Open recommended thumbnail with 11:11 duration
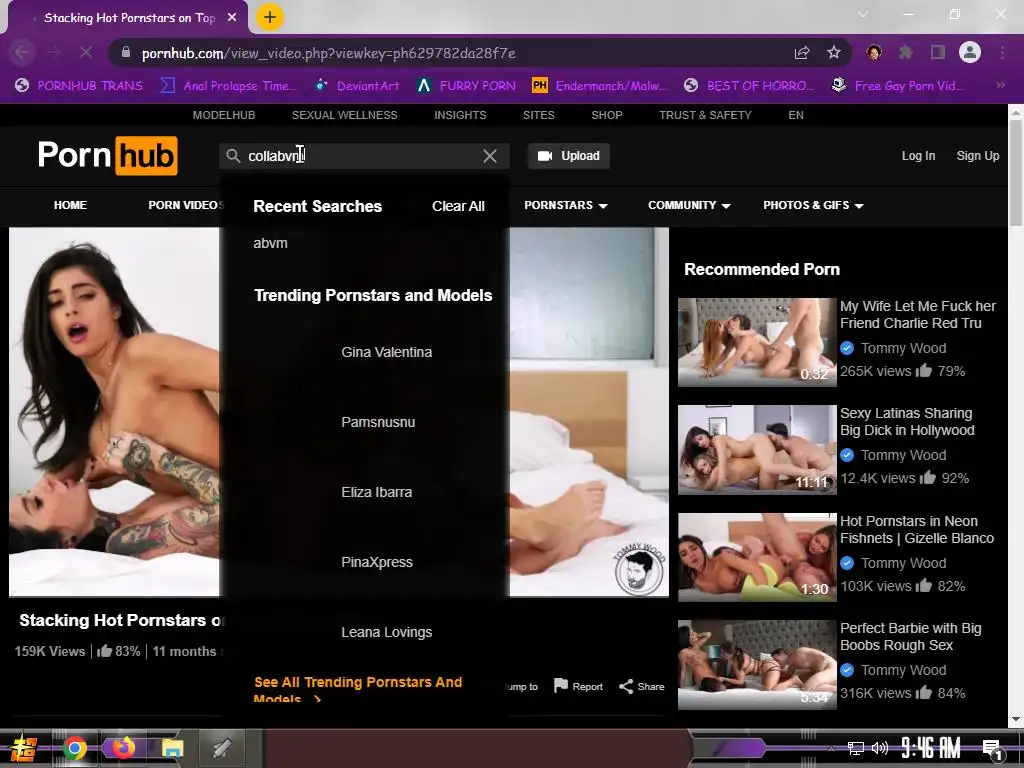This screenshot has height=768, width=1024. point(757,449)
